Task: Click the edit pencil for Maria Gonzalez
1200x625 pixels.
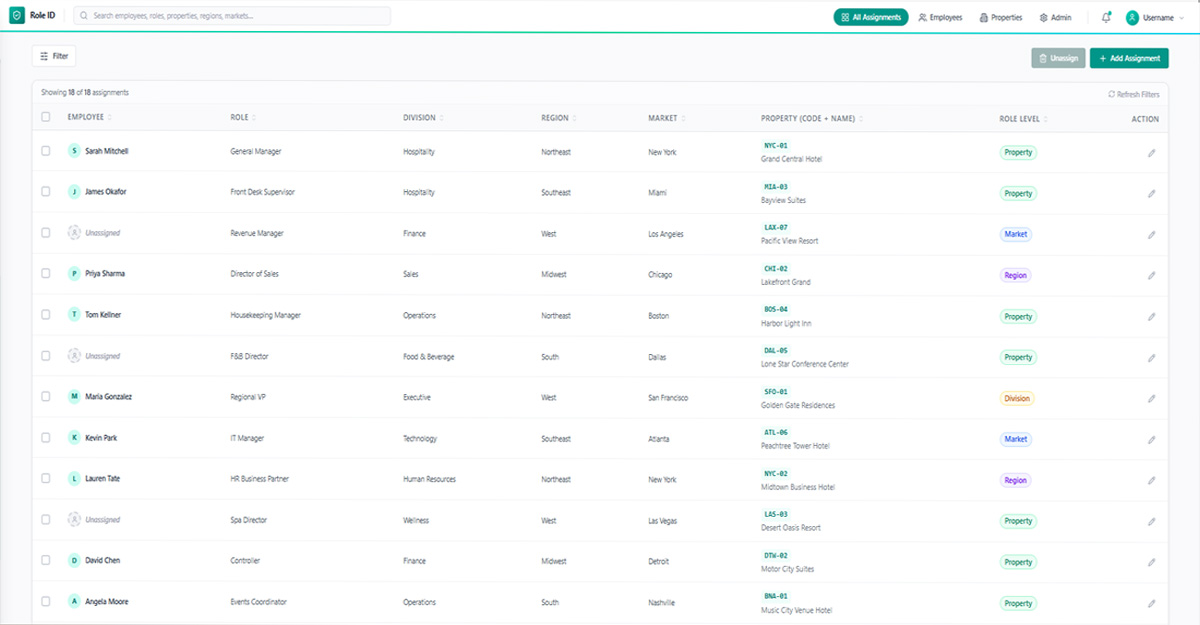Action: (1151, 399)
